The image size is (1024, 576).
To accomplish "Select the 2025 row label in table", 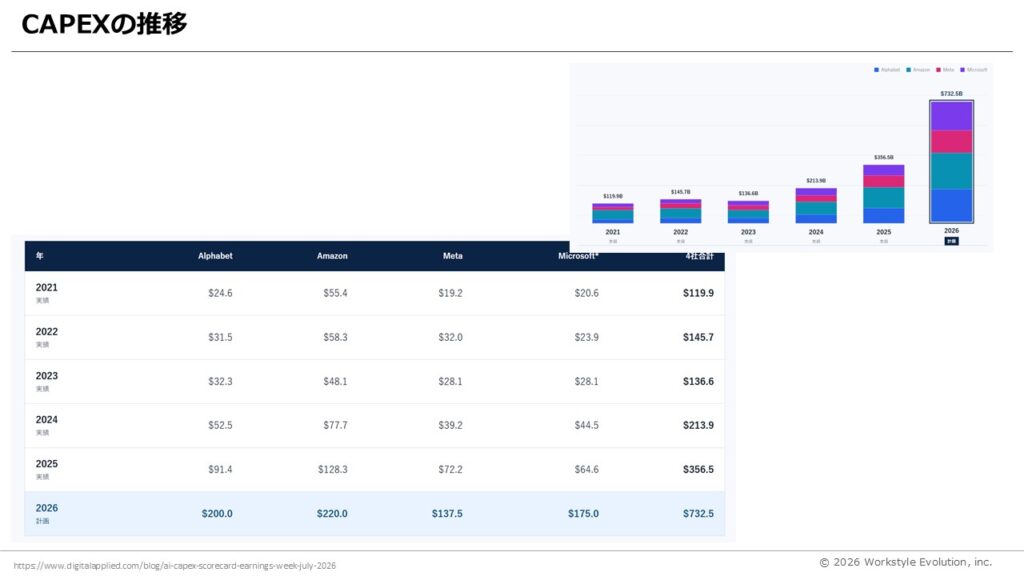I will (x=46, y=464).
